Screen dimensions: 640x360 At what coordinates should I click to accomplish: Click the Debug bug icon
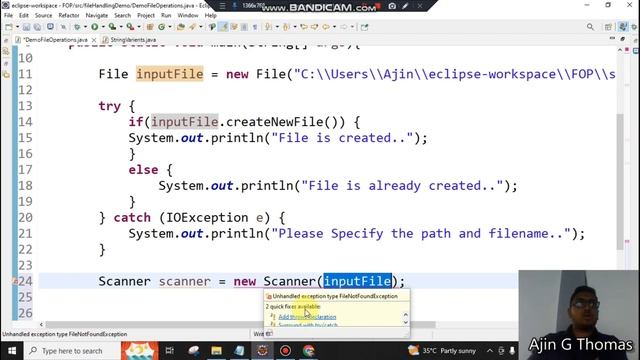(76, 27)
